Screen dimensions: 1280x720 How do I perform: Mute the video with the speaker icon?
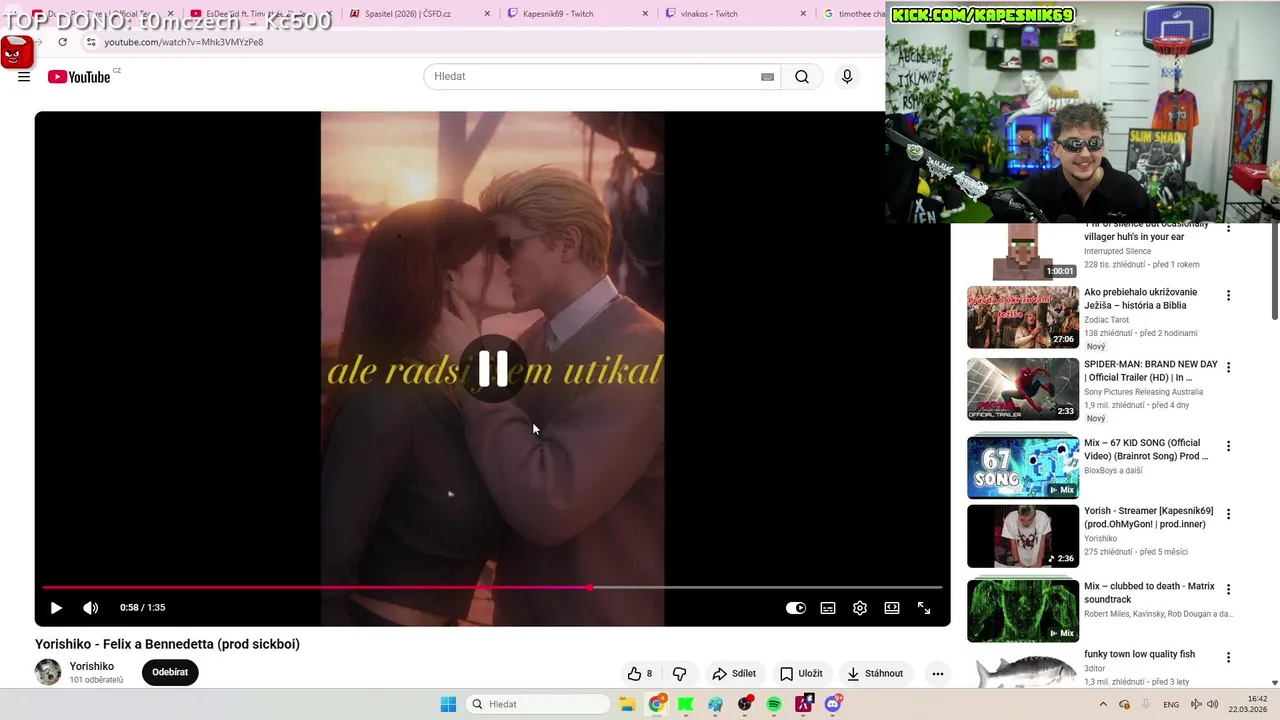coord(90,608)
